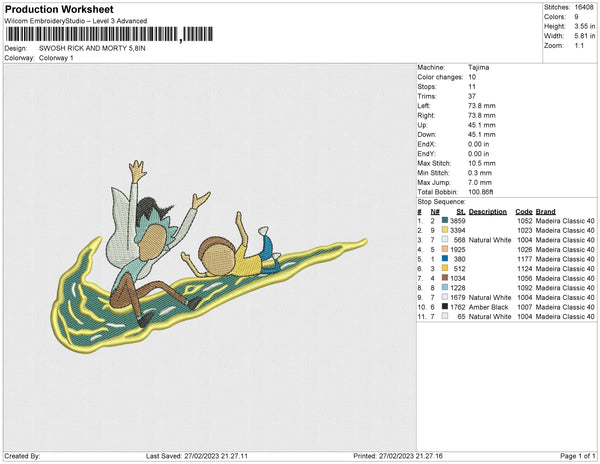Click the Min Stitch value 0.3 mm
The width and height of the screenshot is (600, 464).
pyautogui.click(x=480, y=173)
